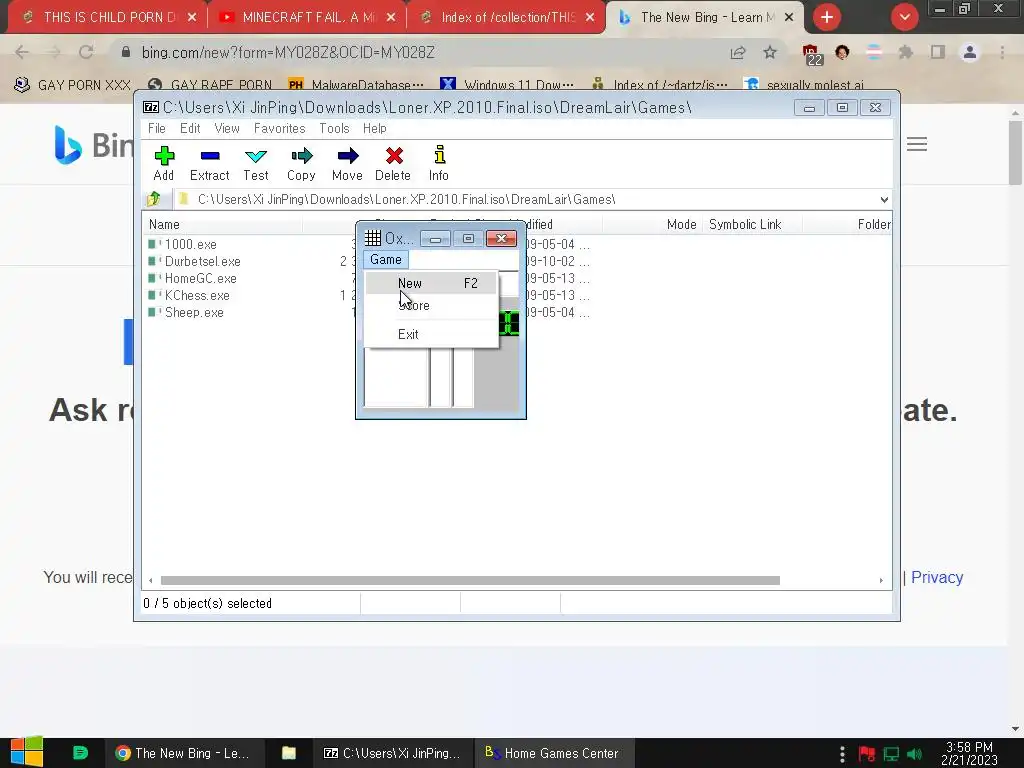
Task: Switch to the MINECRAFT FAIL tab
Action: click(x=307, y=18)
